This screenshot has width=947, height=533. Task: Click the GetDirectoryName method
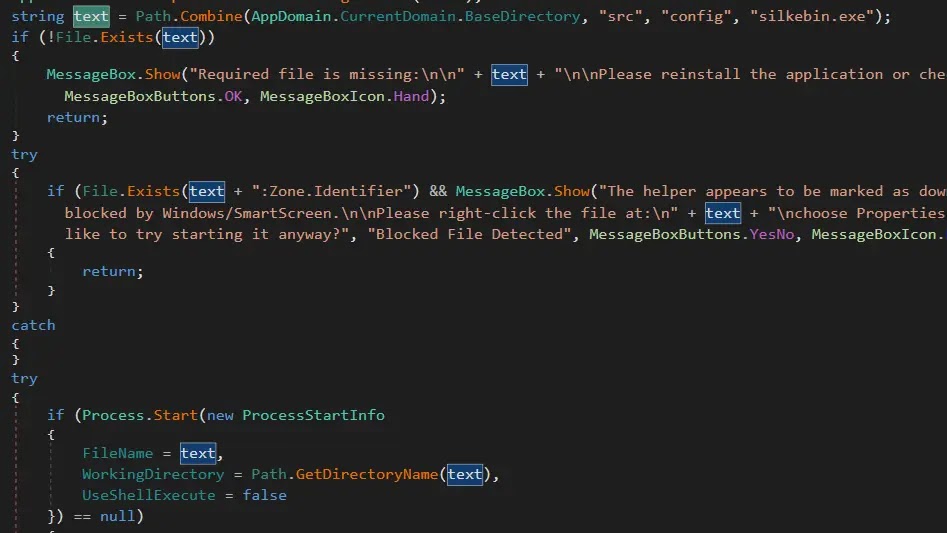coord(367,474)
